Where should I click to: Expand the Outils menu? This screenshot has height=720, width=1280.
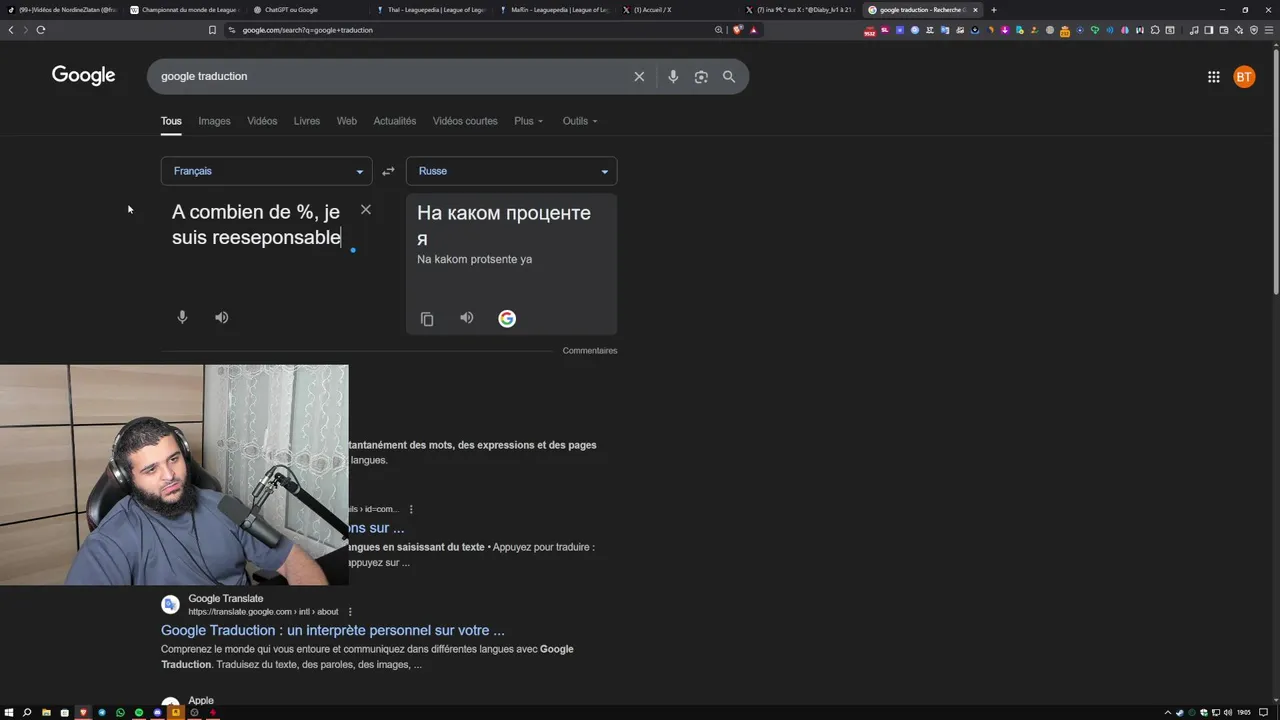pyautogui.click(x=580, y=121)
